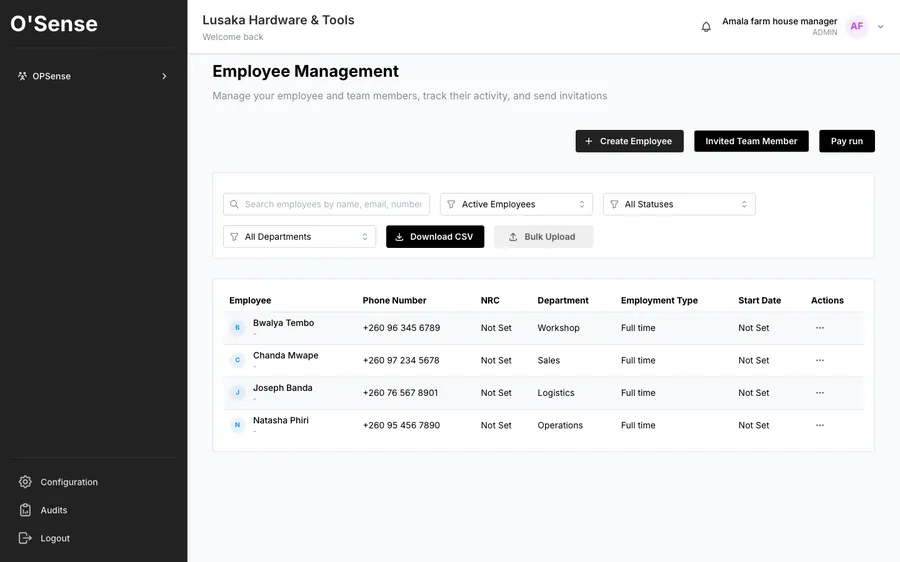900x562 pixels.
Task: Click the Department column header
Action: pyautogui.click(x=562, y=300)
